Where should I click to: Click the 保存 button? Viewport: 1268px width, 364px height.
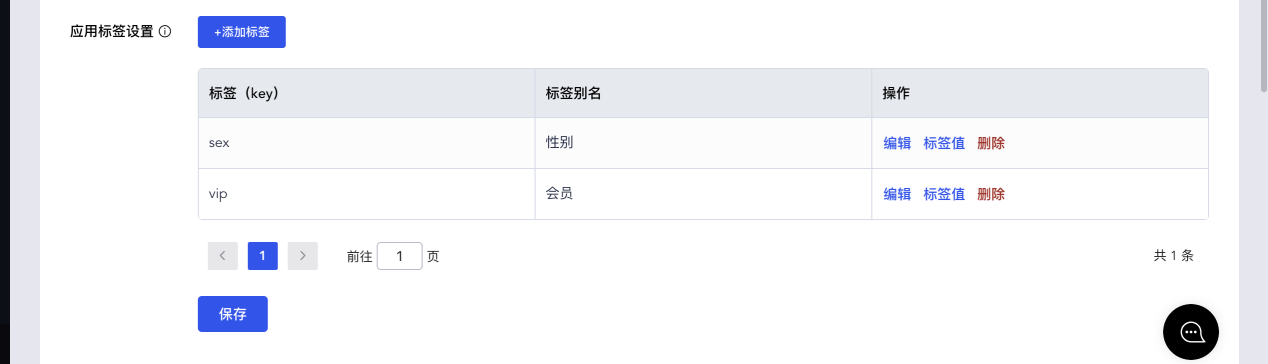click(233, 314)
